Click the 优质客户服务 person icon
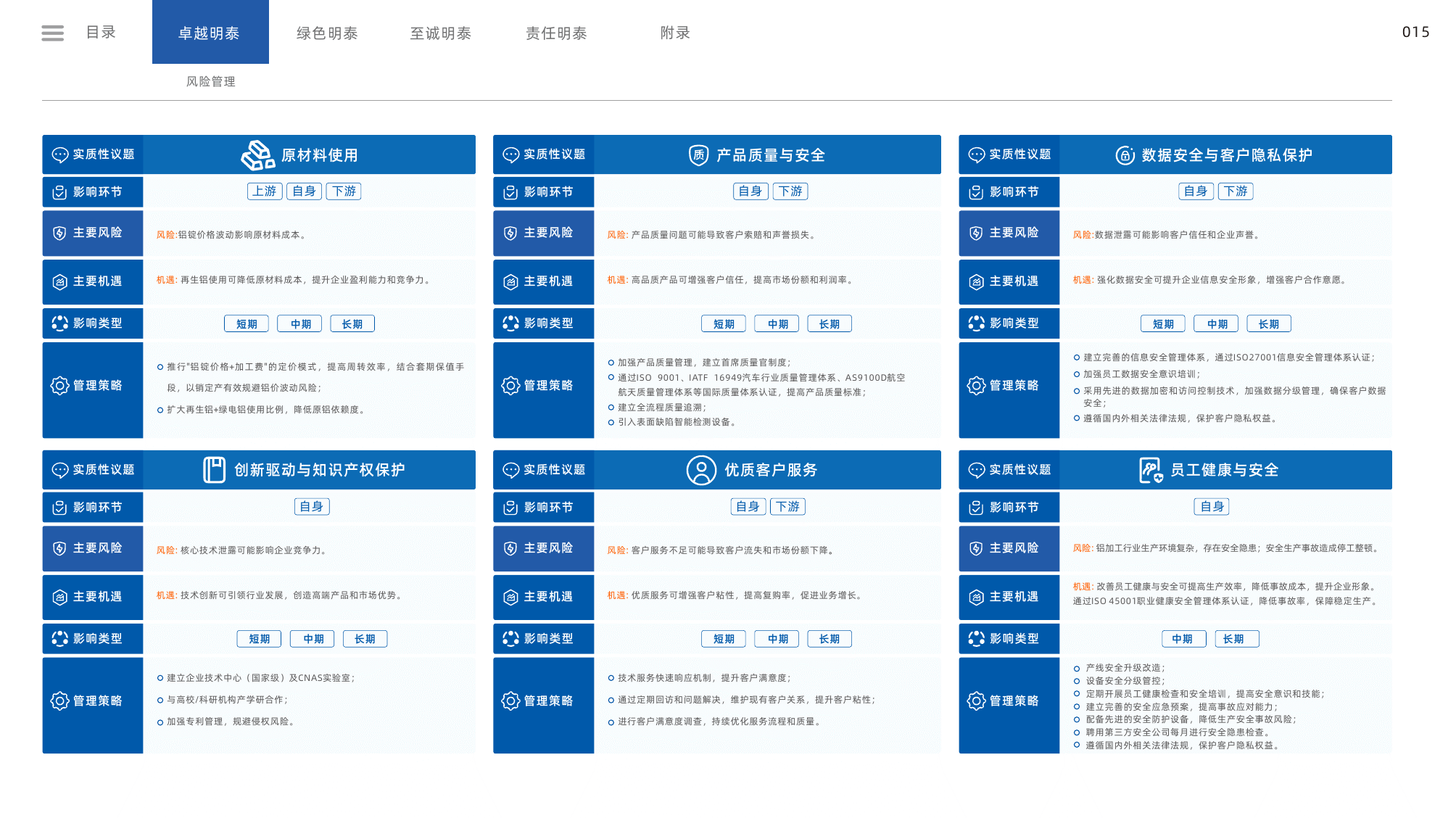Viewport: 1456px width, 818px height. pos(701,470)
